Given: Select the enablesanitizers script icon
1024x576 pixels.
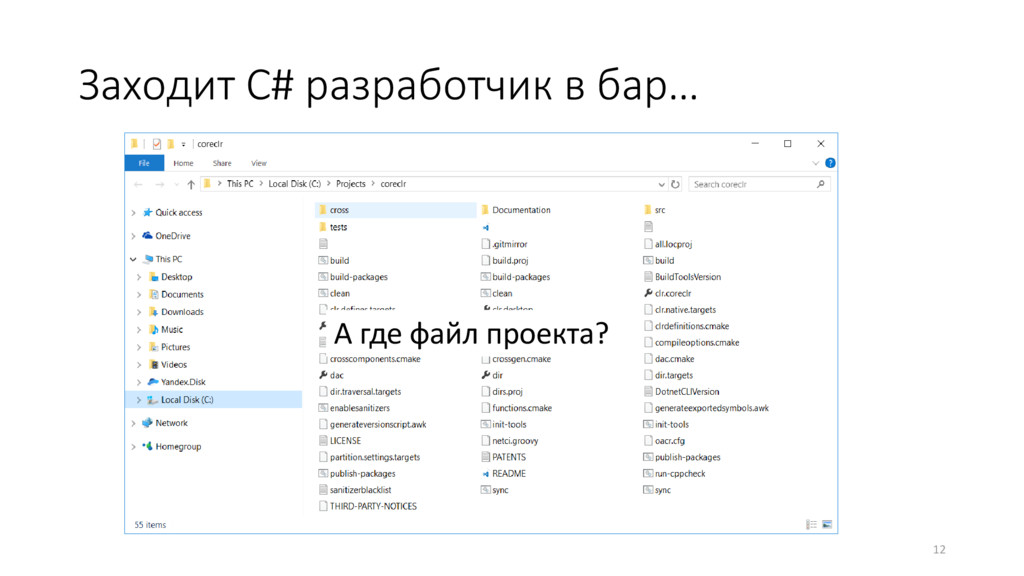Looking at the screenshot, I should (x=323, y=408).
